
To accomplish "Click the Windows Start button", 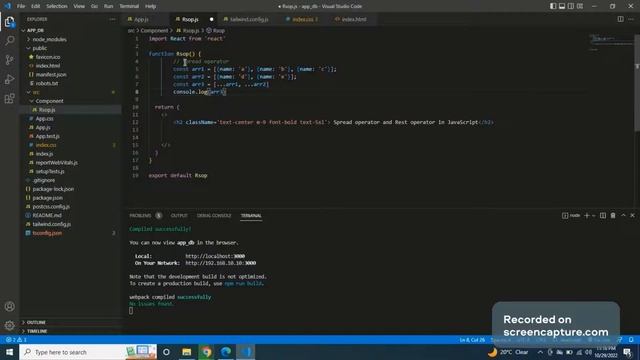I will click(x=9, y=352).
